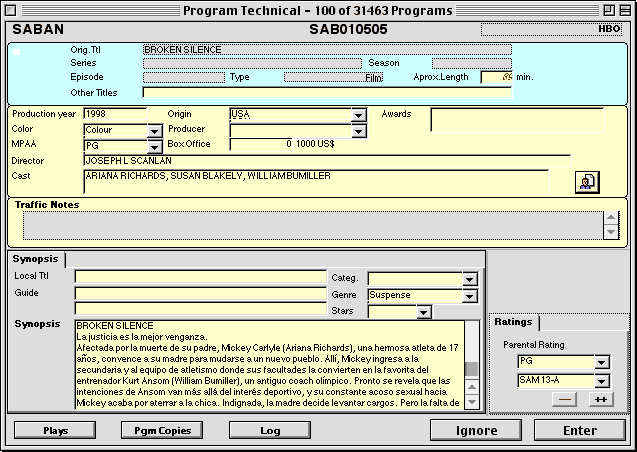Image resolution: width=637 pixels, height=452 pixels.
Task: Click the Ignore button
Action: point(476,430)
